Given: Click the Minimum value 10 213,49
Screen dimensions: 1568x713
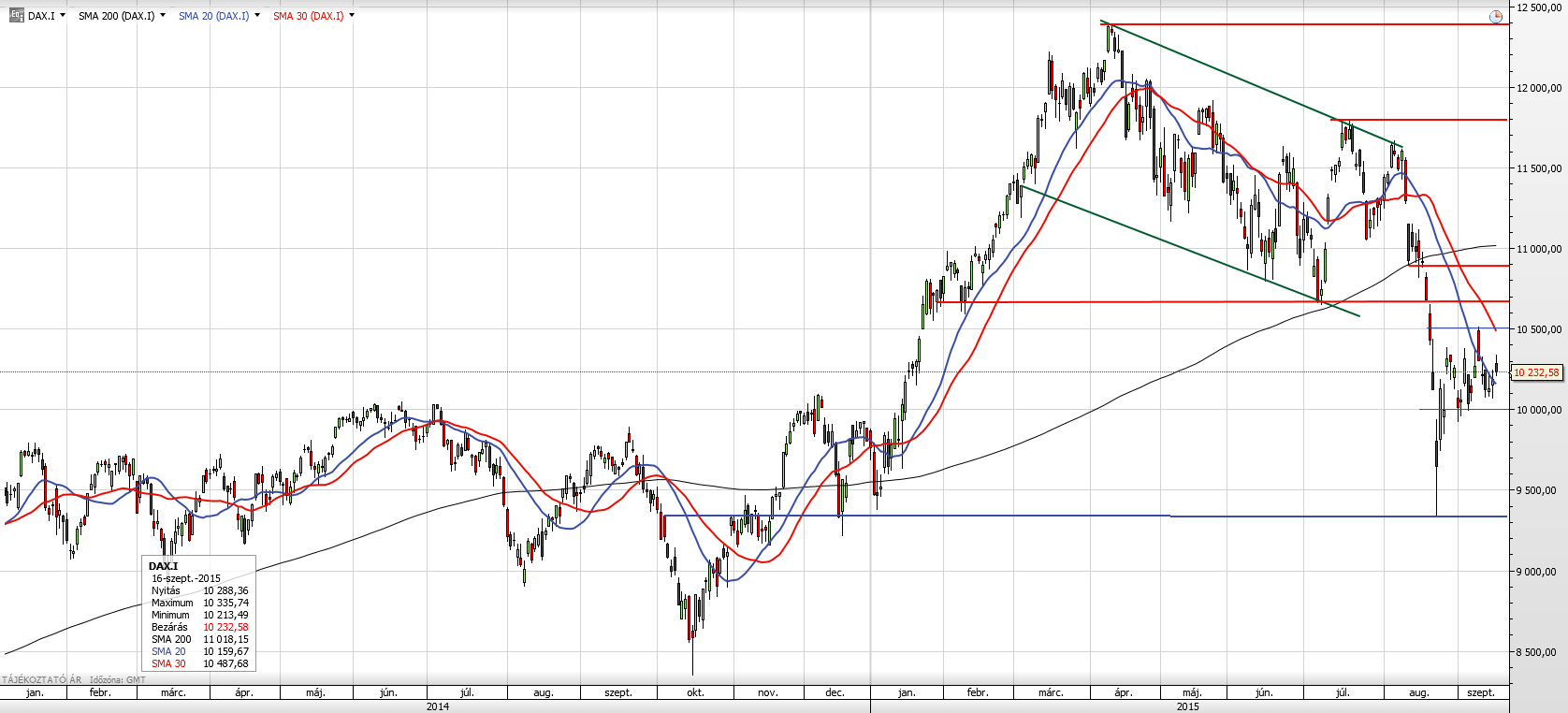Looking at the screenshot, I should tap(226, 615).
